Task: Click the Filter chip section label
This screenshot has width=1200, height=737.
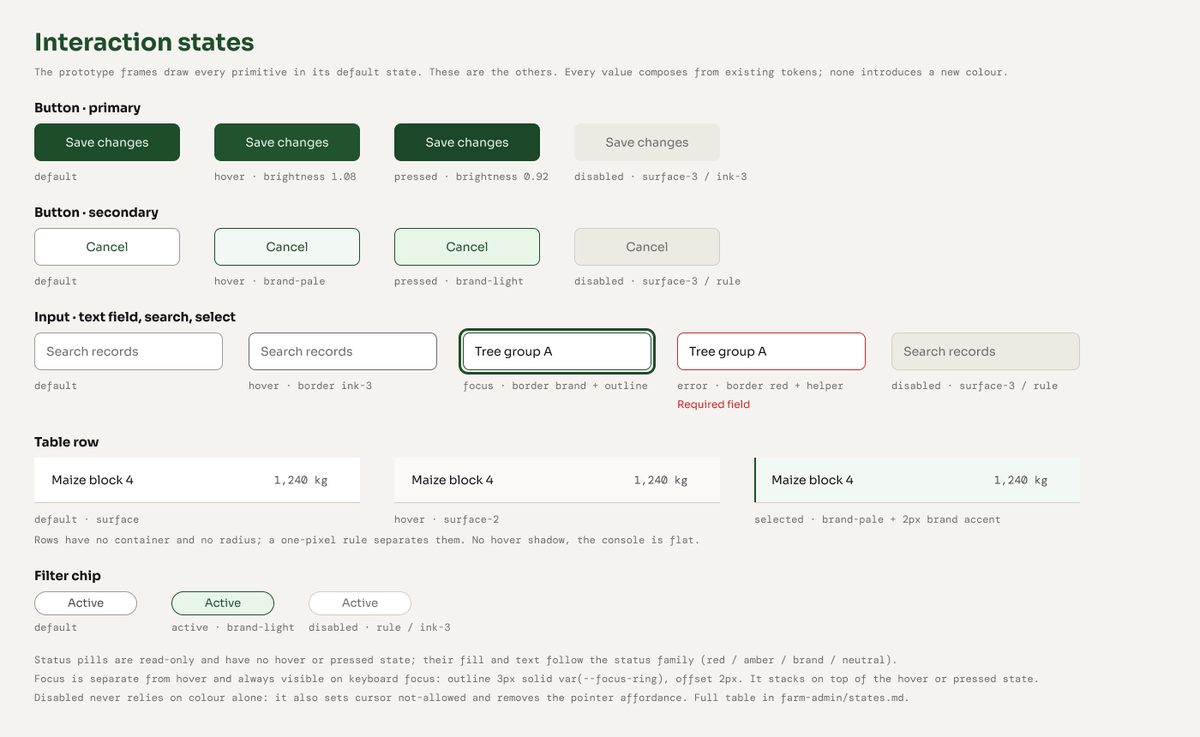Action: pyautogui.click(x=67, y=576)
